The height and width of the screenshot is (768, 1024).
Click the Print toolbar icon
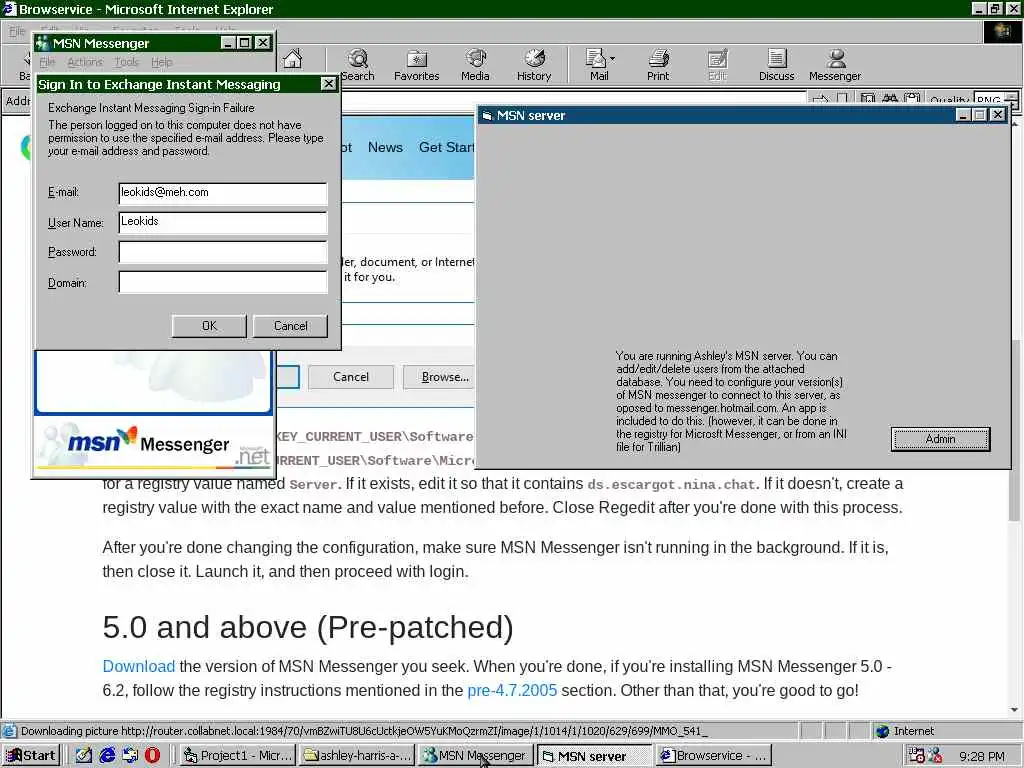(658, 65)
